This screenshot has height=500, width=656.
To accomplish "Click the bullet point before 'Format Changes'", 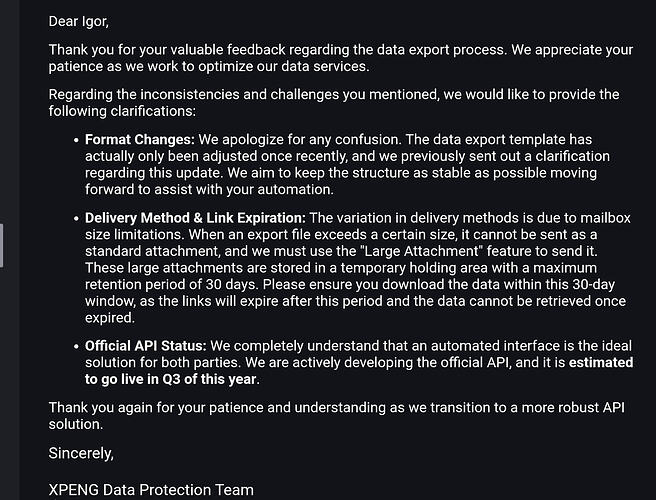I will click(x=76, y=140).
